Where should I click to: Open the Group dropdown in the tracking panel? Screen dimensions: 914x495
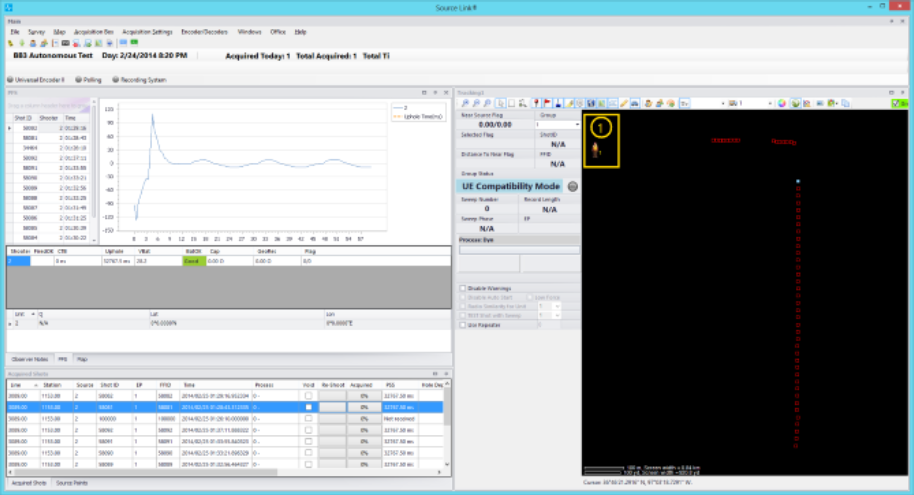pyautogui.click(x=575, y=124)
